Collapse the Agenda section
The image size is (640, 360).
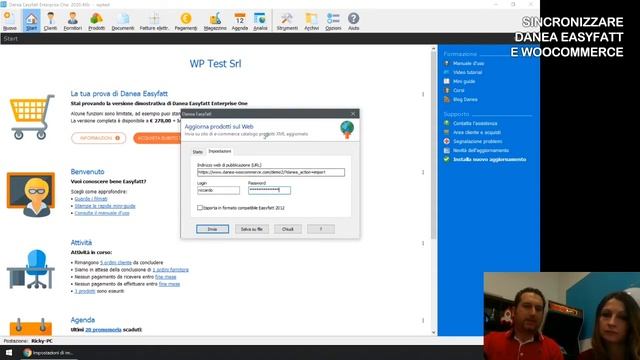coord(423,320)
